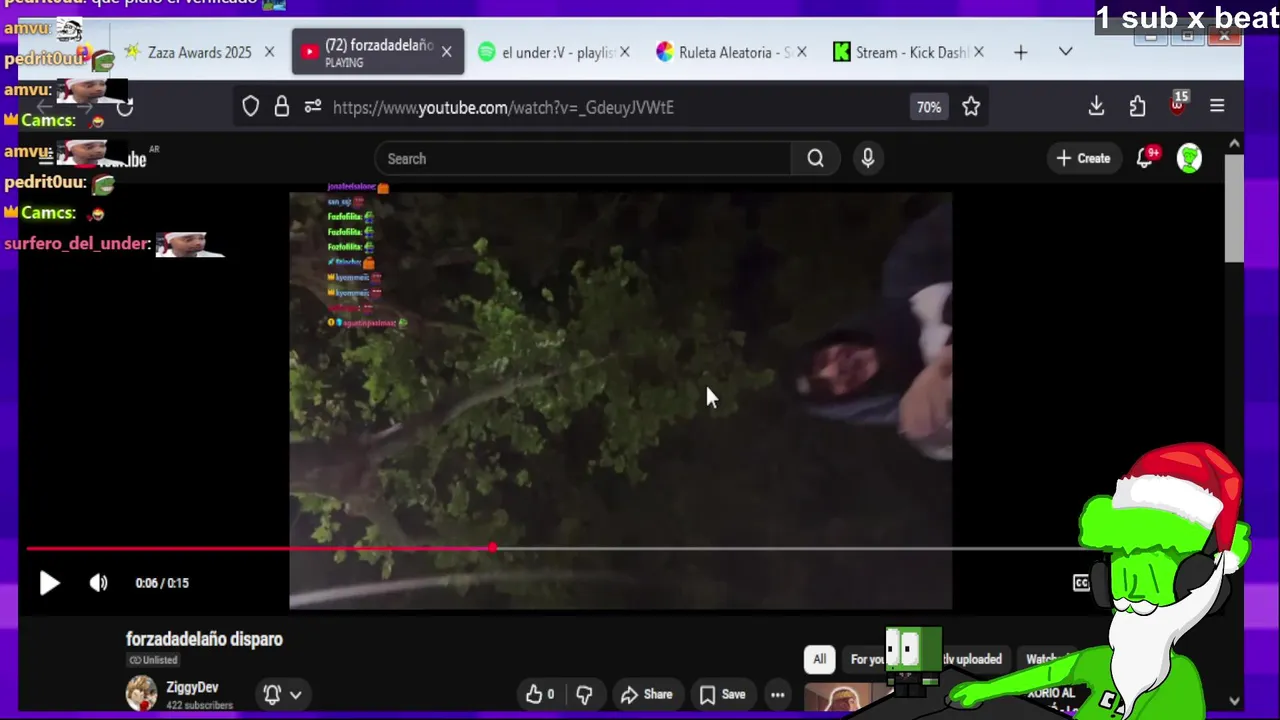Click the YouTube search magnifier button
The height and width of the screenshot is (720, 1280).
(x=816, y=159)
